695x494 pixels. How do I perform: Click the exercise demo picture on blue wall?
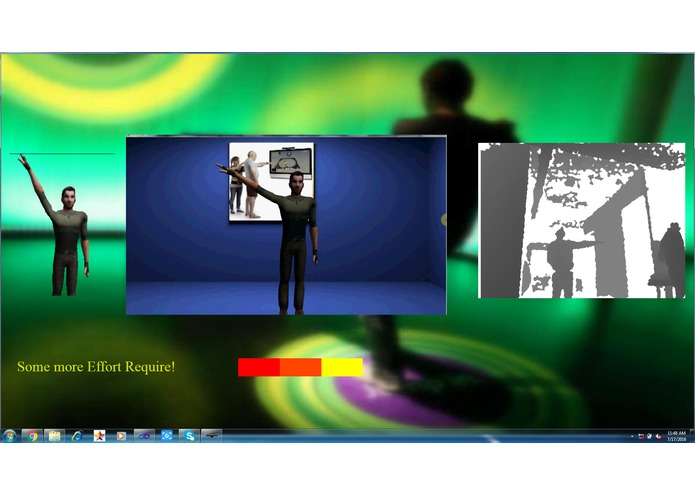[271, 182]
